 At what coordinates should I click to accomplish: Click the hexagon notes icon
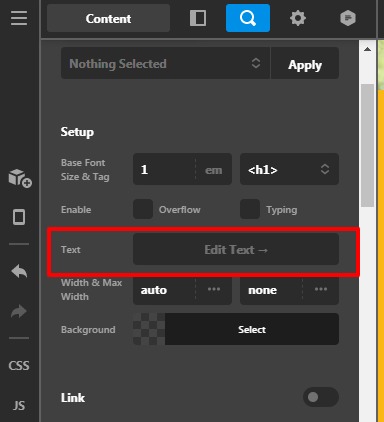348,18
